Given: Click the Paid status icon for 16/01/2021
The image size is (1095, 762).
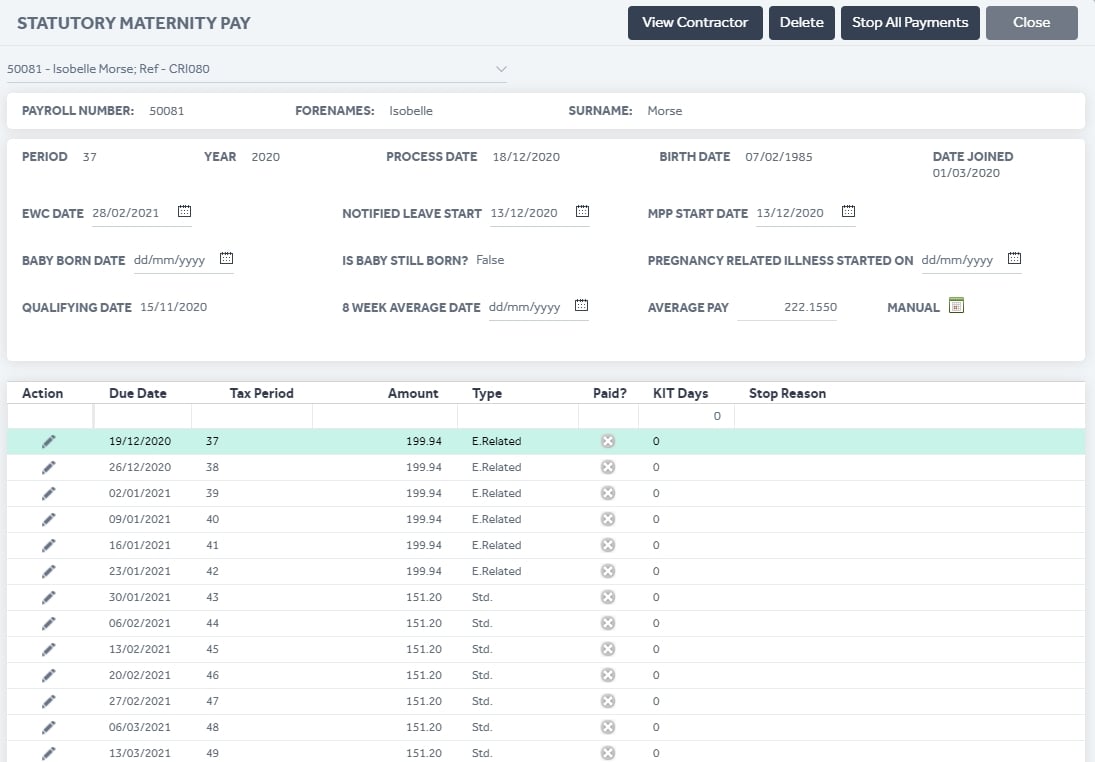Looking at the screenshot, I should pyautogui.click(x=608, y=545).
